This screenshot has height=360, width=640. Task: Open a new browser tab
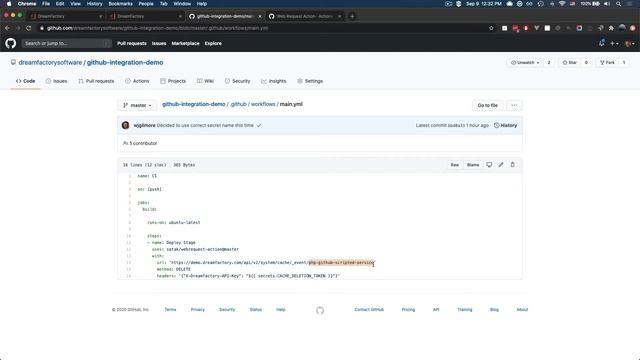352,16
